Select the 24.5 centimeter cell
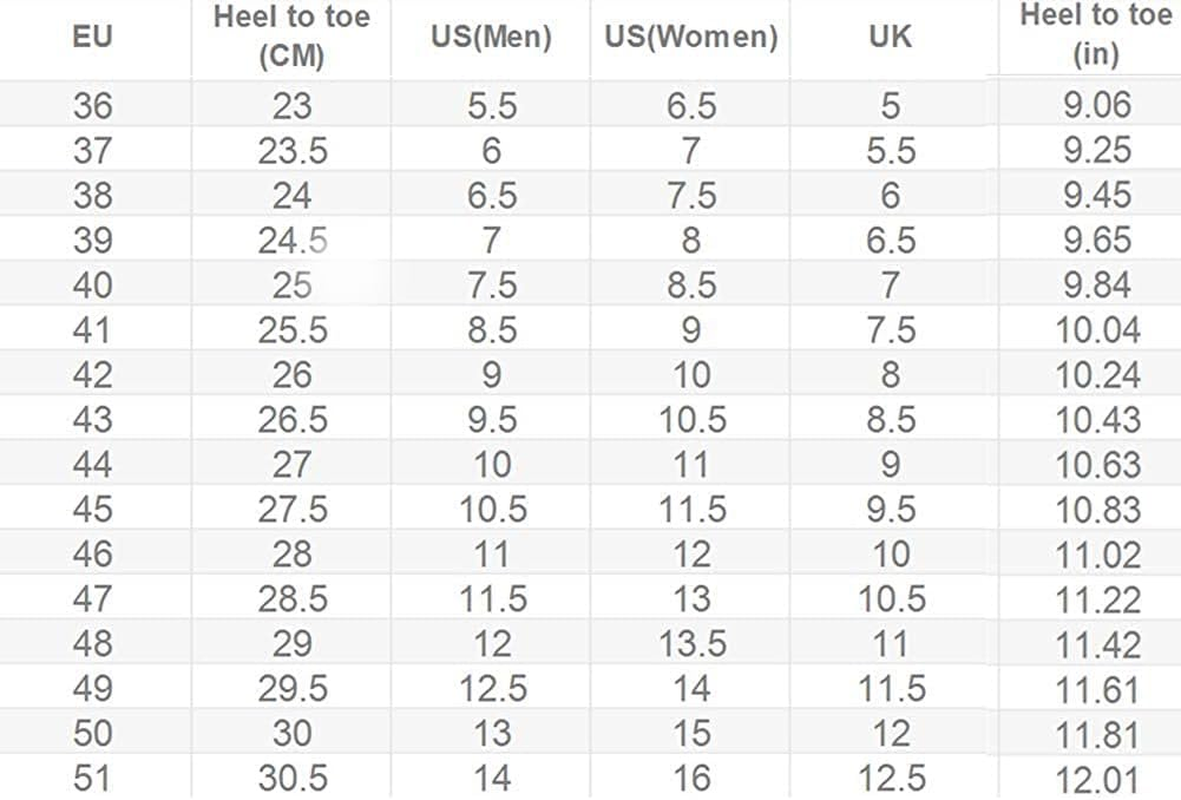1181x800 pixels. pyautogui.click(x=291, y=241)
